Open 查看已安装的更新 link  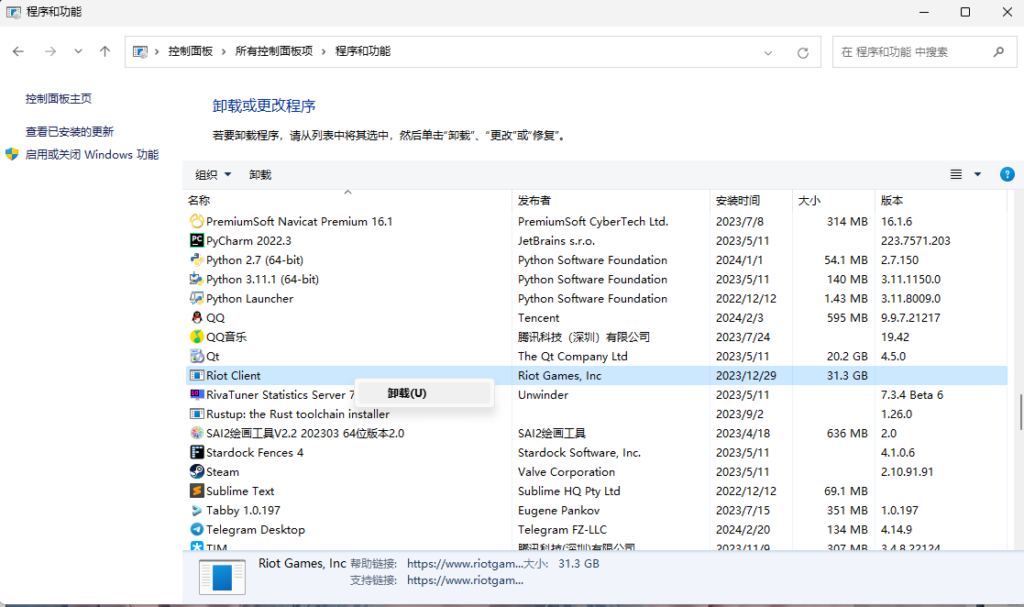pos(69,132)
